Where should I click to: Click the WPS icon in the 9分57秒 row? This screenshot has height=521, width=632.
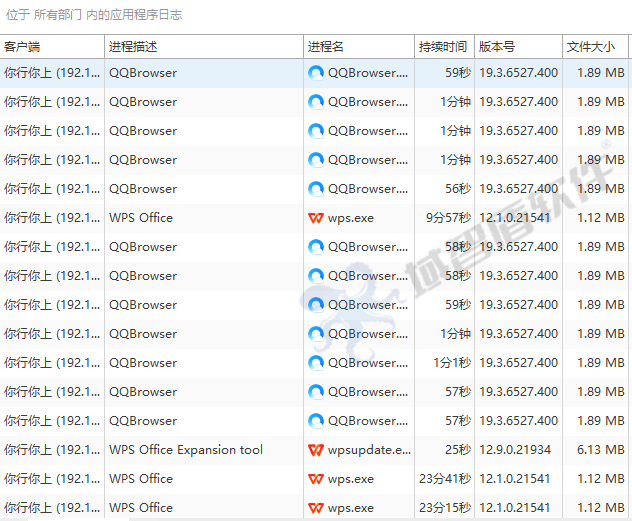[316, 218]
